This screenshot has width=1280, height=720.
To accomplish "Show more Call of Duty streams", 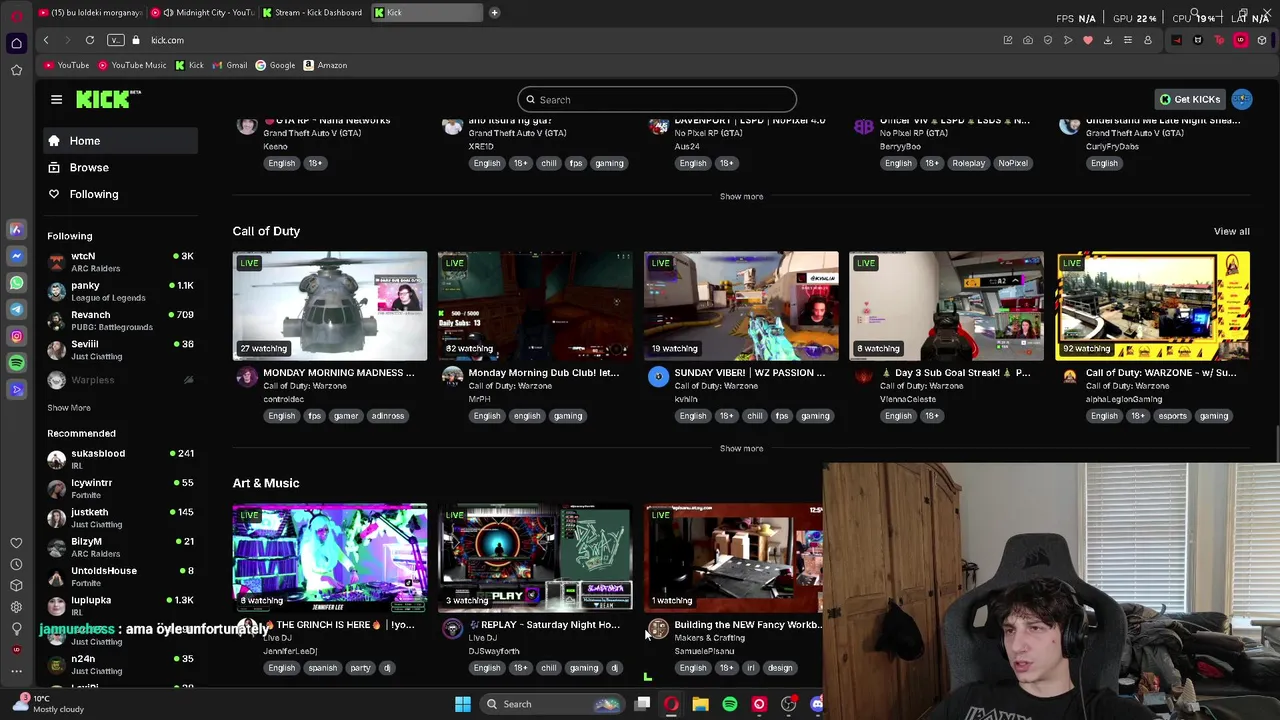I will (741, 448).
